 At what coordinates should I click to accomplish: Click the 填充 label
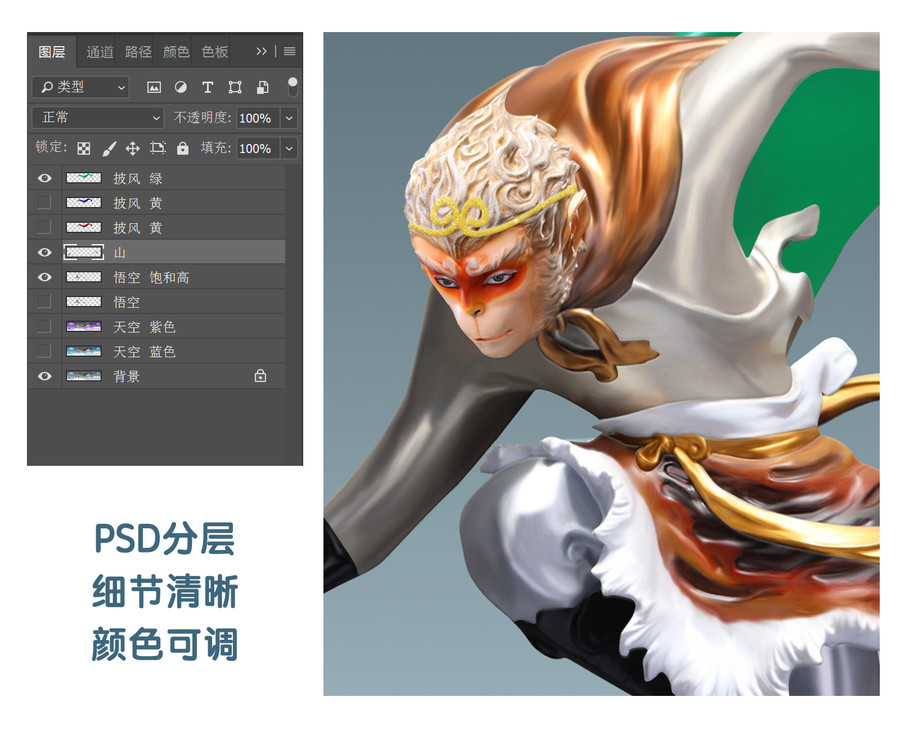click(216, 148)
